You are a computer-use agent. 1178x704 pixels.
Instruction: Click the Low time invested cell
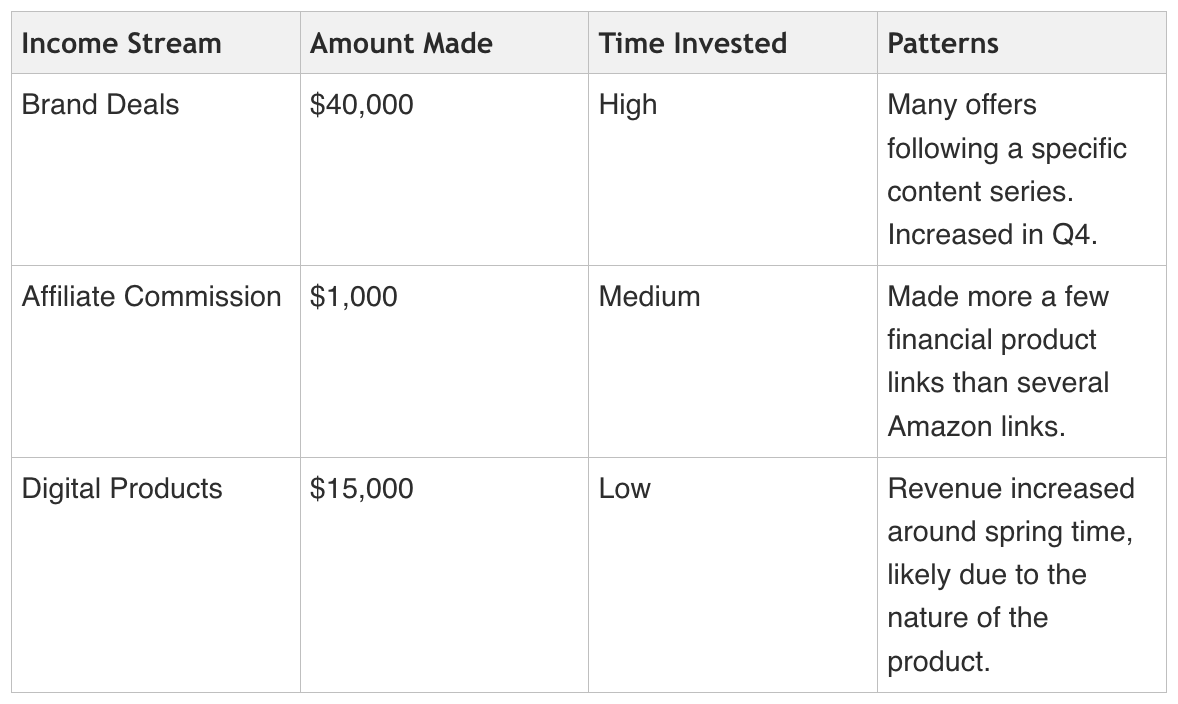click(624, 489)
